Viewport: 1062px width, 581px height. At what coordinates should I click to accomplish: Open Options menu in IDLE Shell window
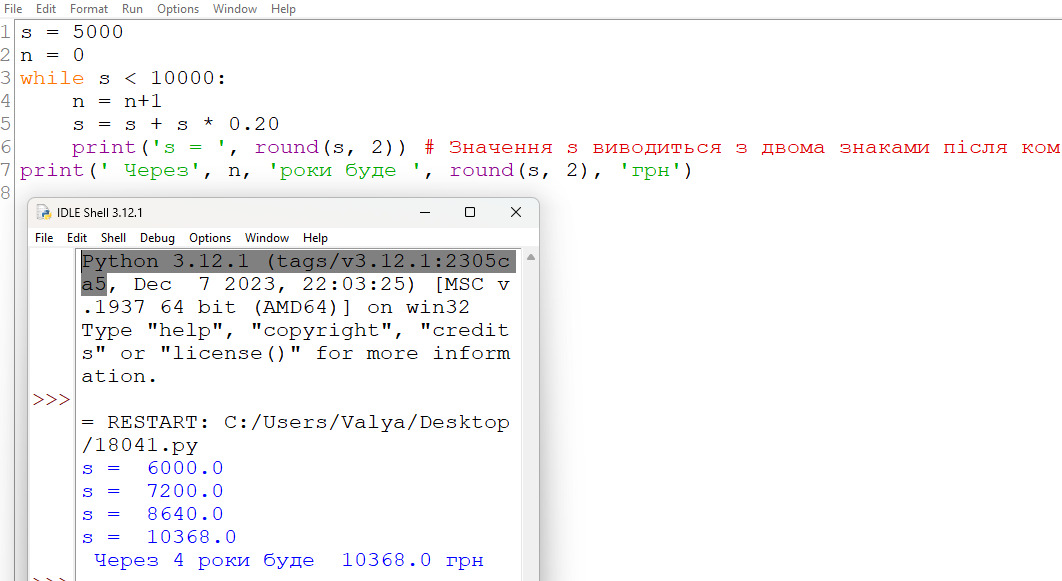pyautogui.click(x=210, y=238)
